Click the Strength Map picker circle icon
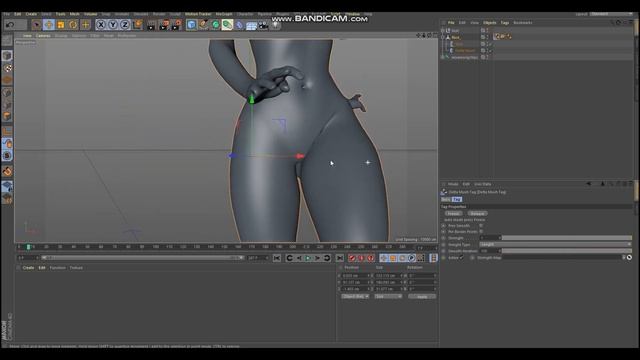 coord(629,258)
